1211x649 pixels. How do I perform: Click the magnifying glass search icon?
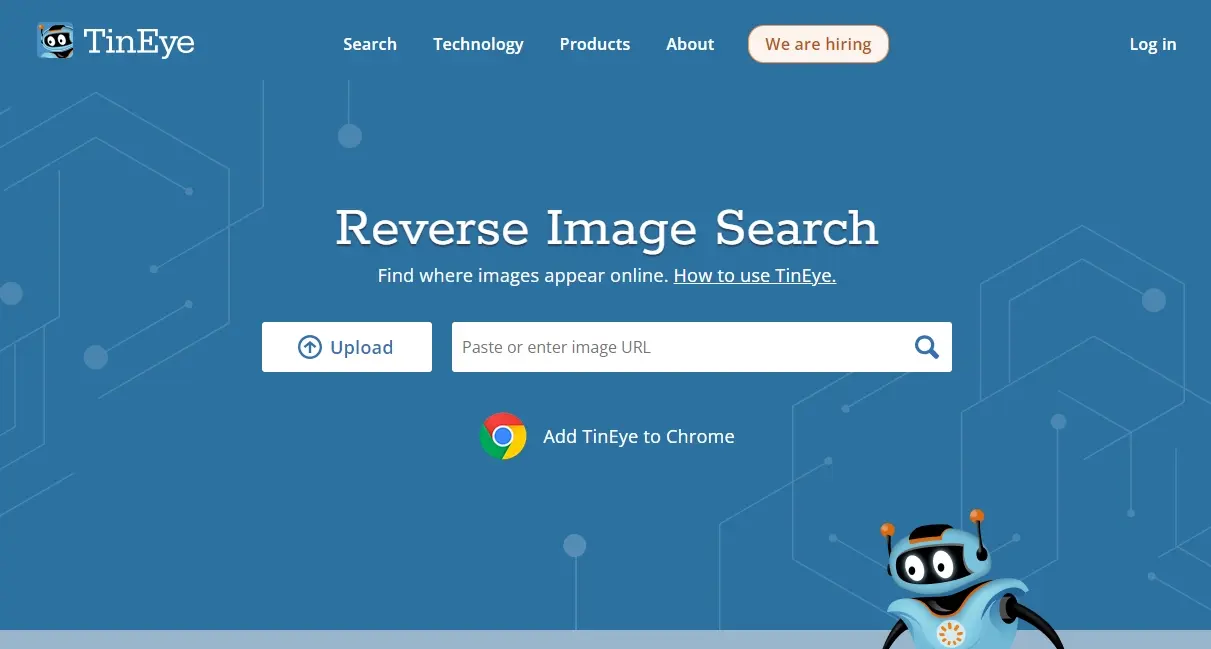click(926, 347)
